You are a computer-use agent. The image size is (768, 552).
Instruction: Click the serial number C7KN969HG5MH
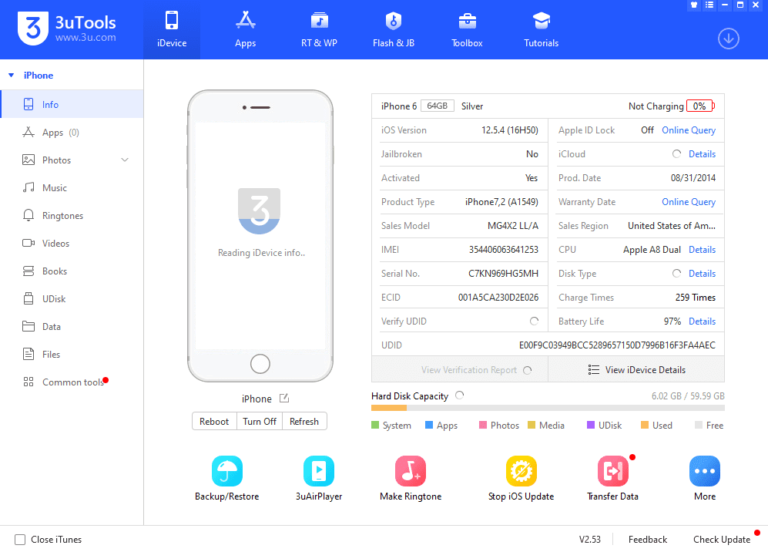tap(503, 273)
